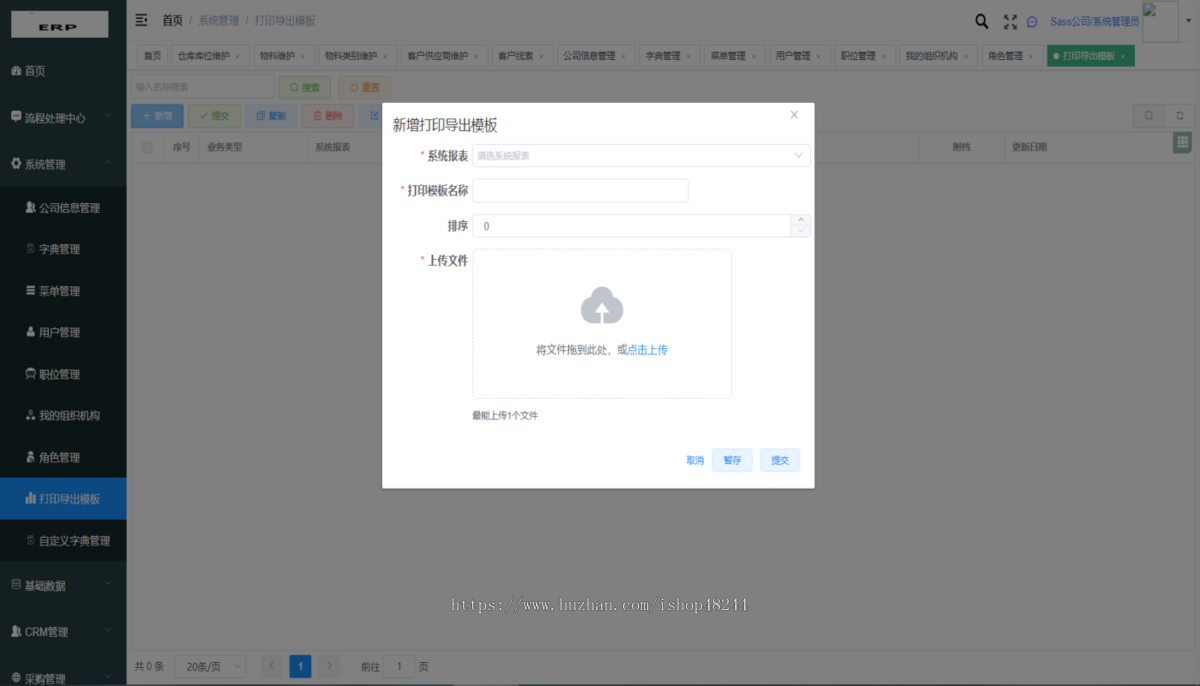Expand 流程处理中心 sidebar group
Screen dimensions: 1200x686
(63, 117)
